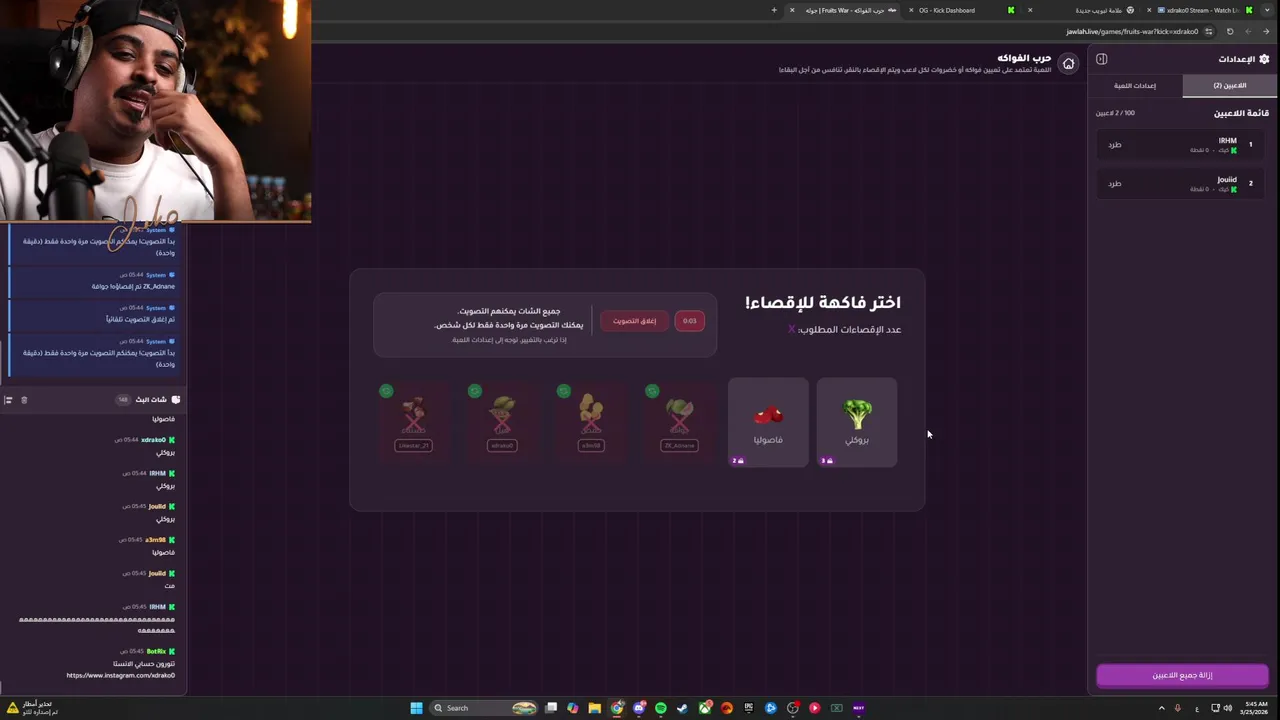Open the Xbox app from the taskbar
Viewport: 1280px width, 720px height.
coord(705,708)
